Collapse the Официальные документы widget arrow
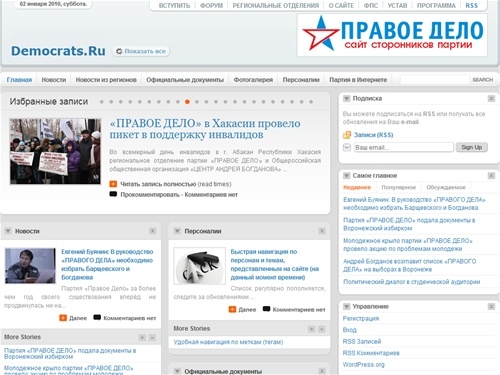 [x=178, y=371]
